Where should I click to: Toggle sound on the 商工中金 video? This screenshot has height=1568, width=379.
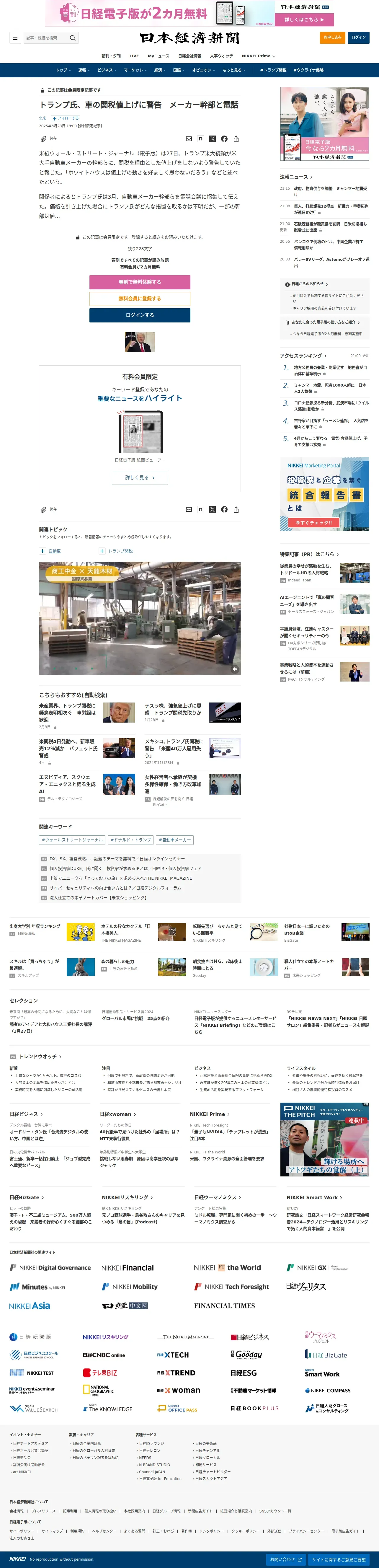pos(235,669)
